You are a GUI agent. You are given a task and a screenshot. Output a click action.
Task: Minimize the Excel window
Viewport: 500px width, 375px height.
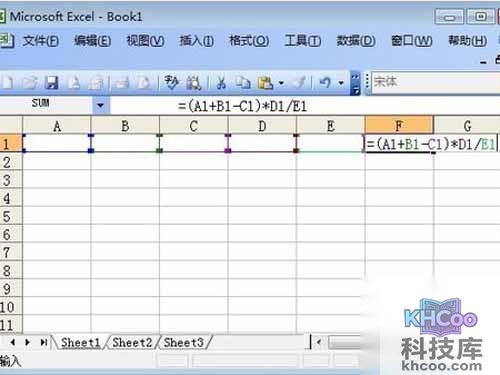449,17
